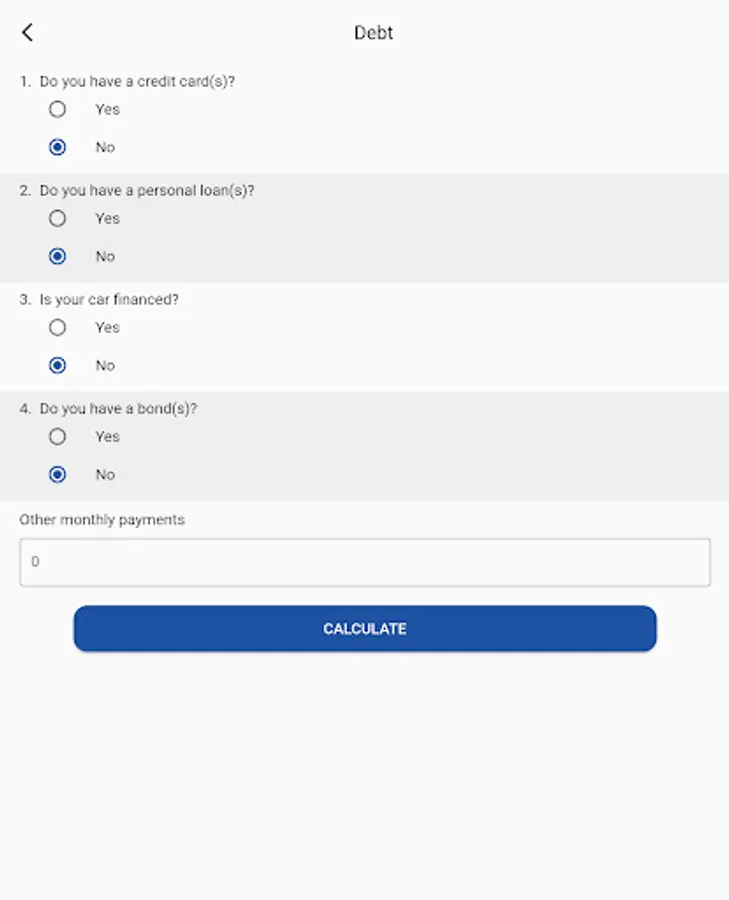Image resolution: width=729 pixels, height=900 pixels.
Task: Click the "Is your car financed?" text
Action: click(x=109, y=299)
